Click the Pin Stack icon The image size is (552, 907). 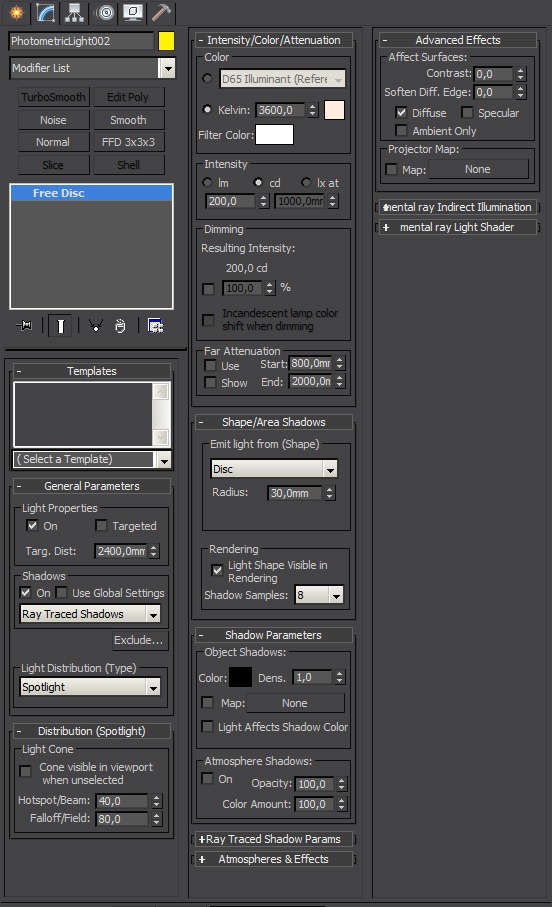click(x=25, y=326)
